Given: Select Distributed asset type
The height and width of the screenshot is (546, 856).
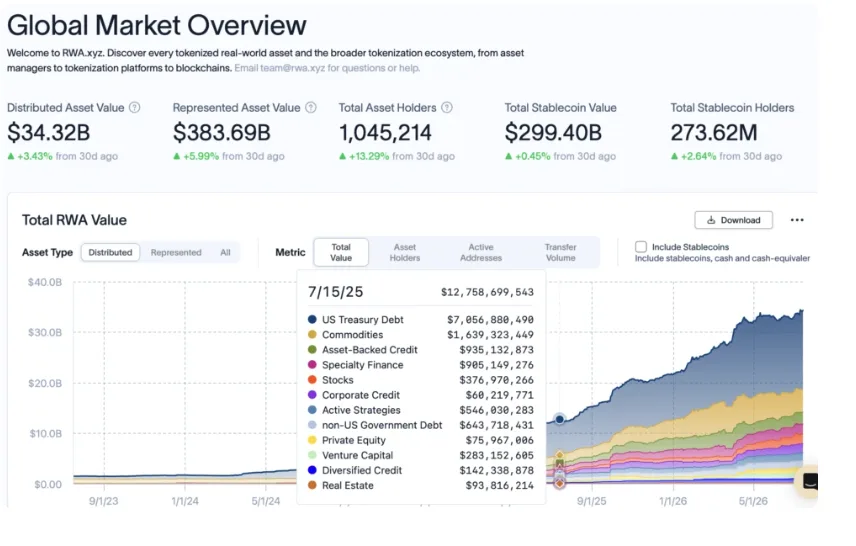Looking at the screenshot, I should [x=110, y=252].
